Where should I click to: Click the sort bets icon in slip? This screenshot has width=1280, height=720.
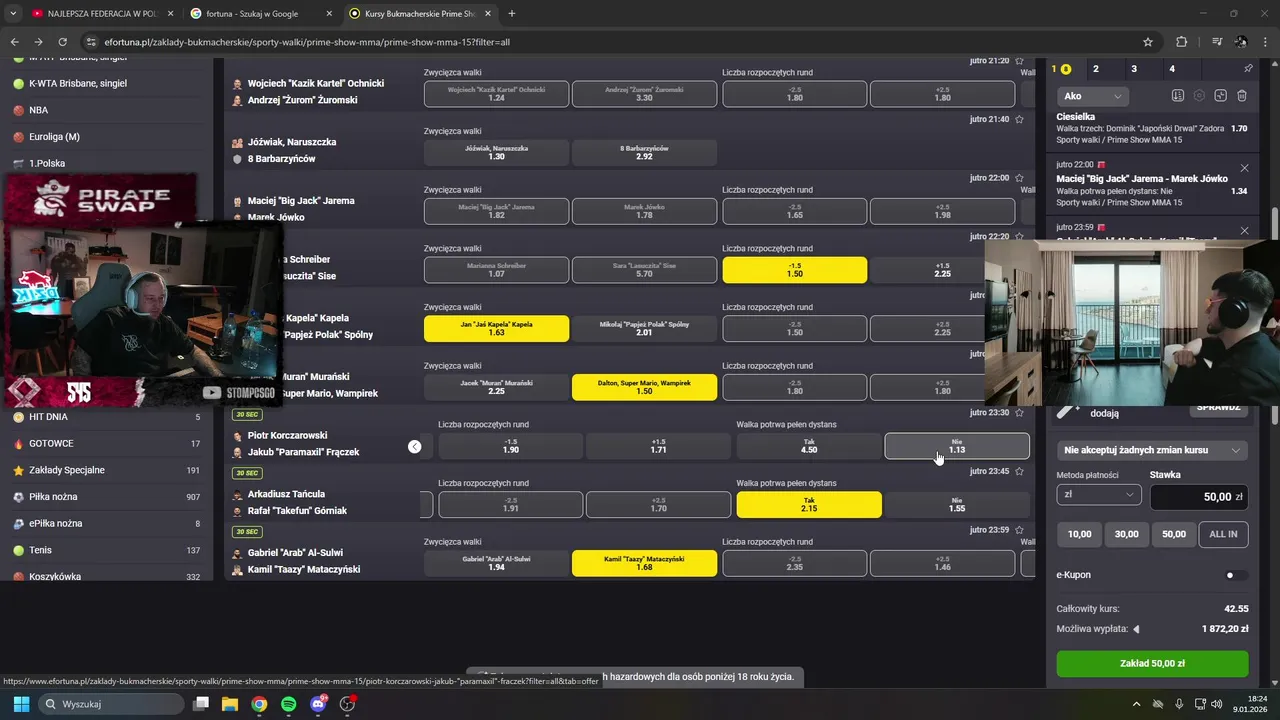[1177, 96]
